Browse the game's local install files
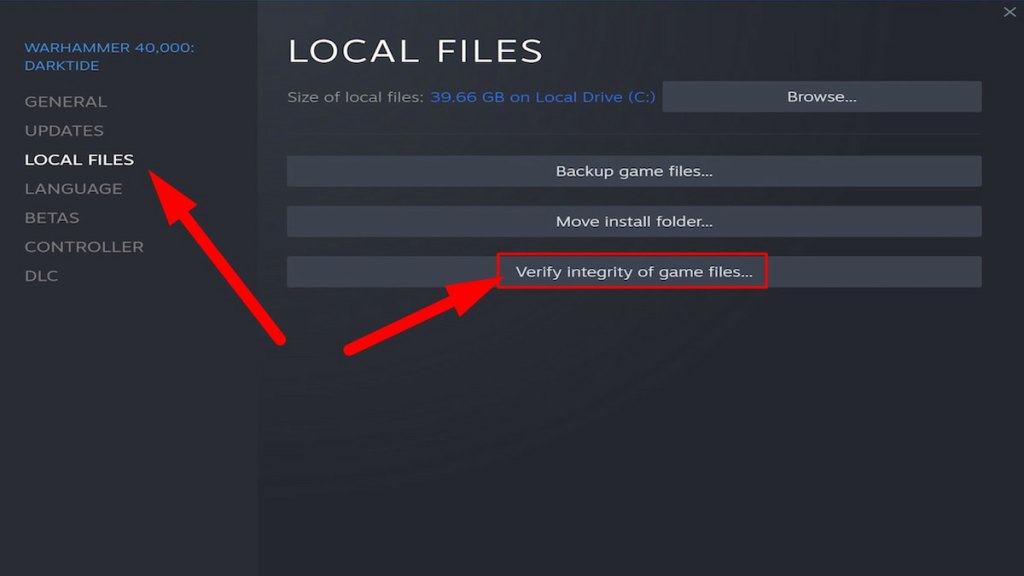The height and width of the screenshot is (576, 1024). (822, 97)
